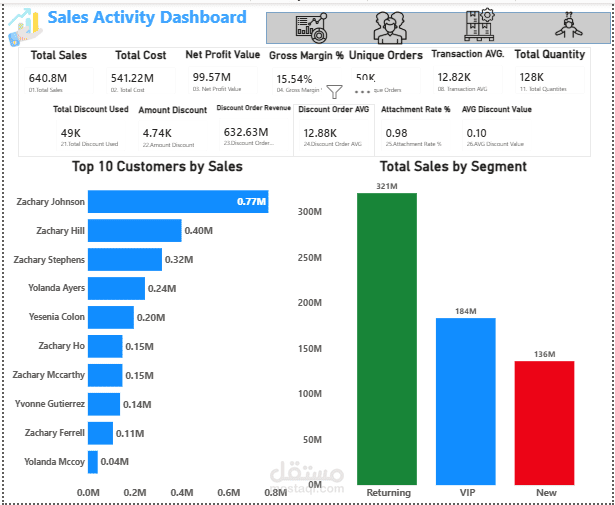Click the Returning axis label
615x505 pixels.
388,492
